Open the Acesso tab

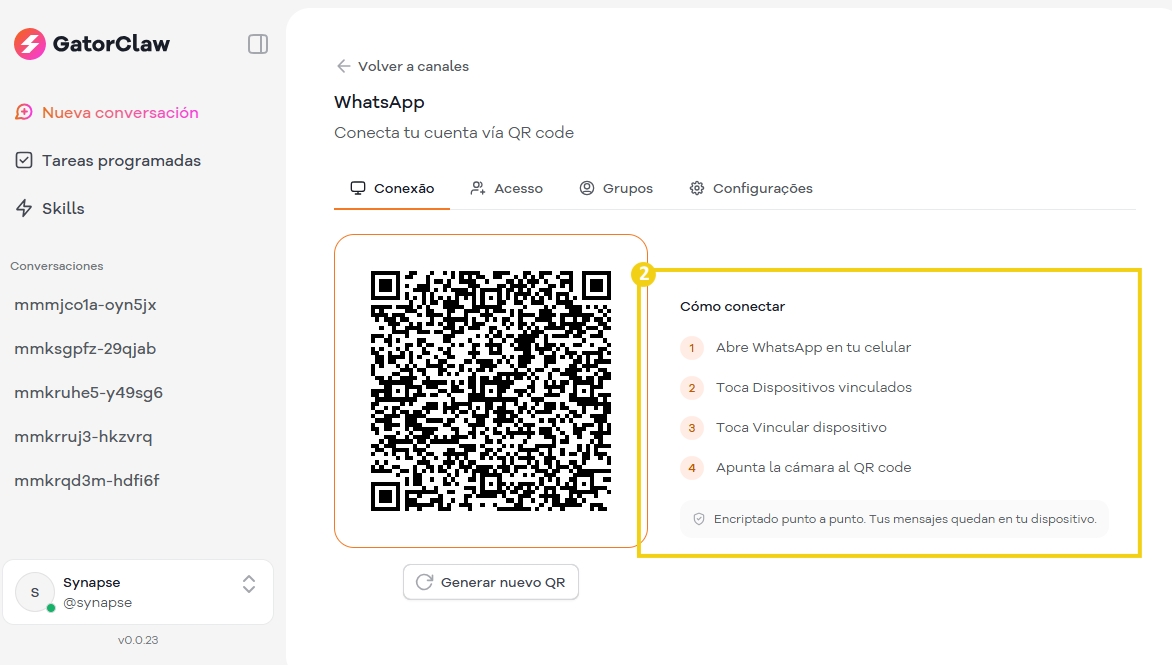click(507, 188)
